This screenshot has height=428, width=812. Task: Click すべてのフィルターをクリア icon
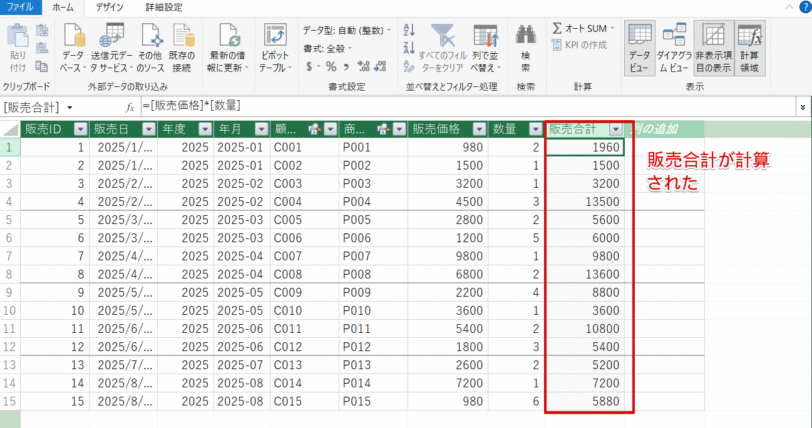pyautogui.click(x=443, y=36)
